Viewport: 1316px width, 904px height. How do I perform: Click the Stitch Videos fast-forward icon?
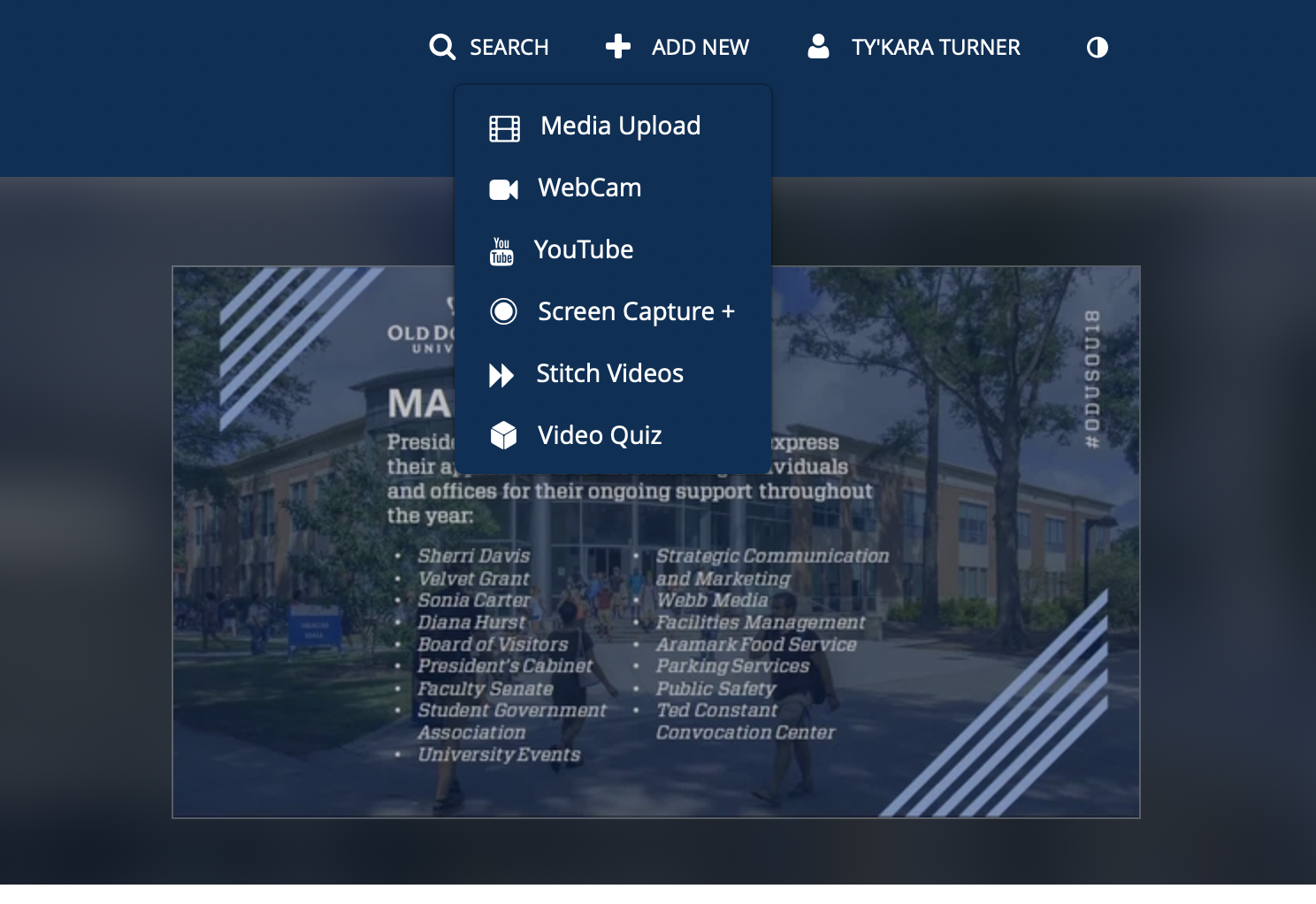click(501, 376)
